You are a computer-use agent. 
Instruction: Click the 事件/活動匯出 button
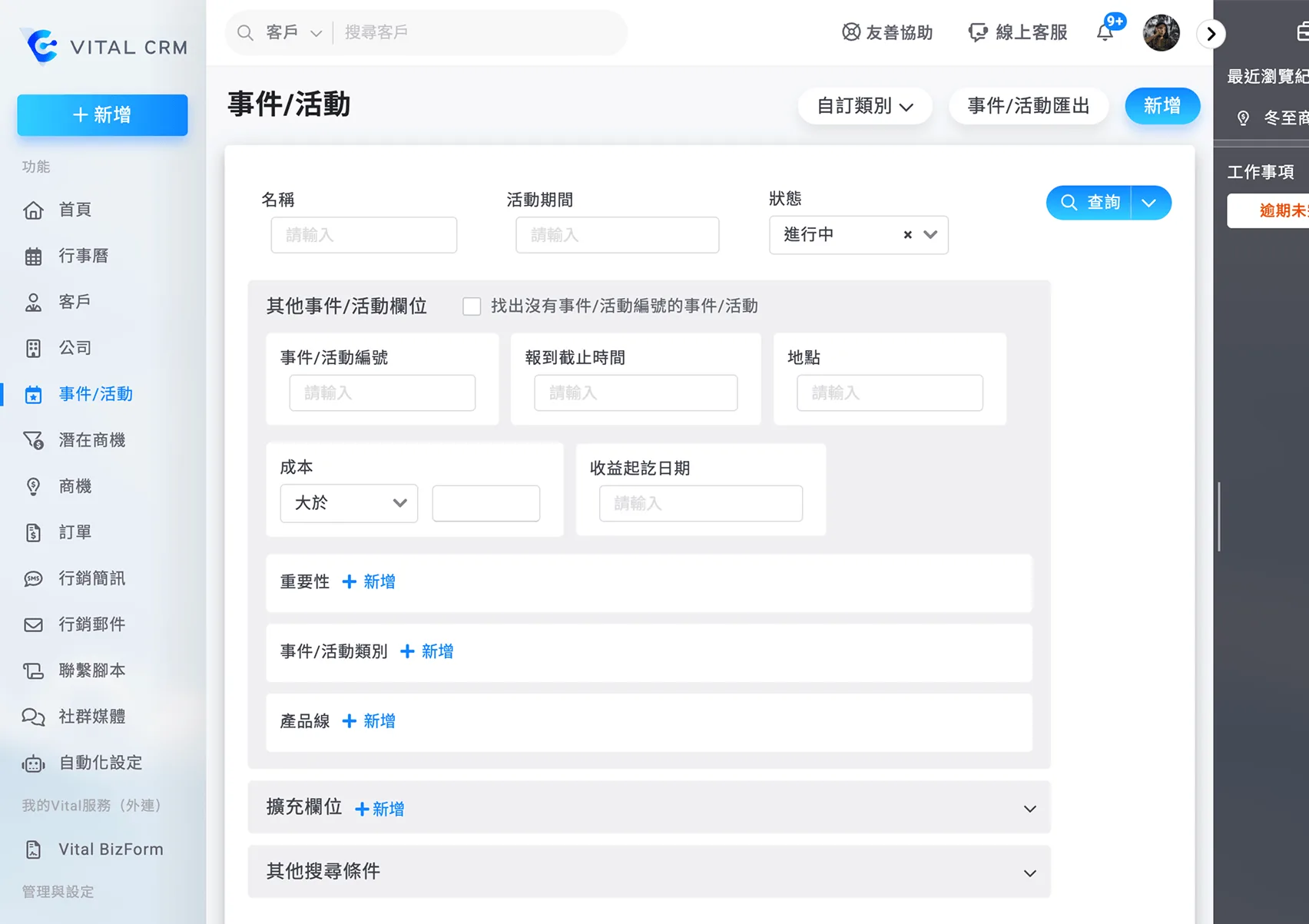click(1029, 106)
